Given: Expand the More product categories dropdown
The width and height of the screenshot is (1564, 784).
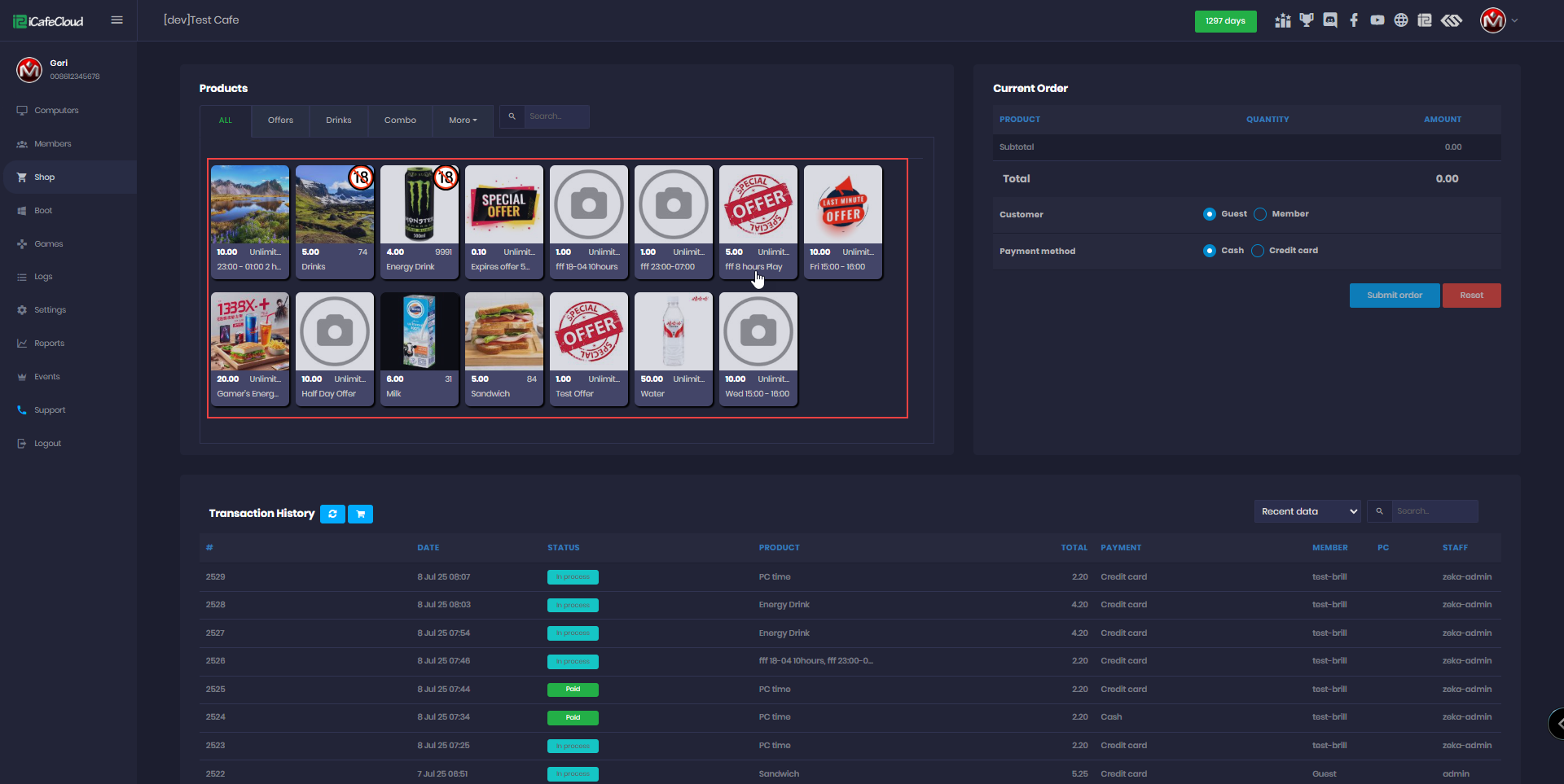Looking at the screenshot, I should (463, 120).
